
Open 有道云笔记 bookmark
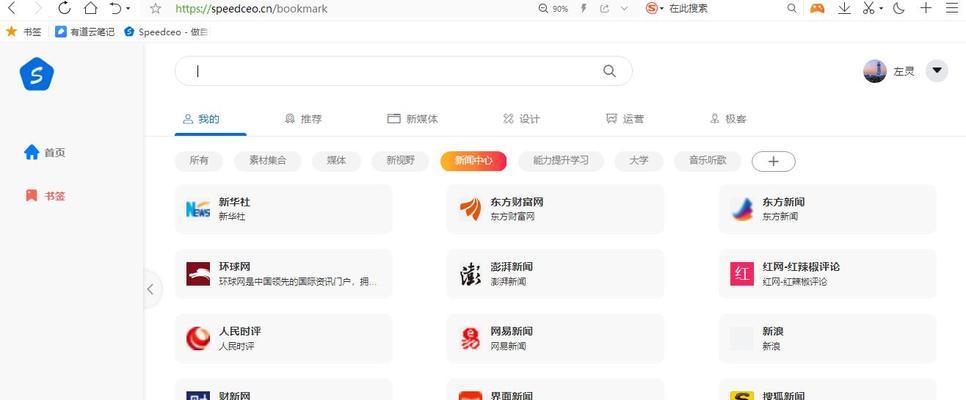pyautogui.click(x=85, y=31)
